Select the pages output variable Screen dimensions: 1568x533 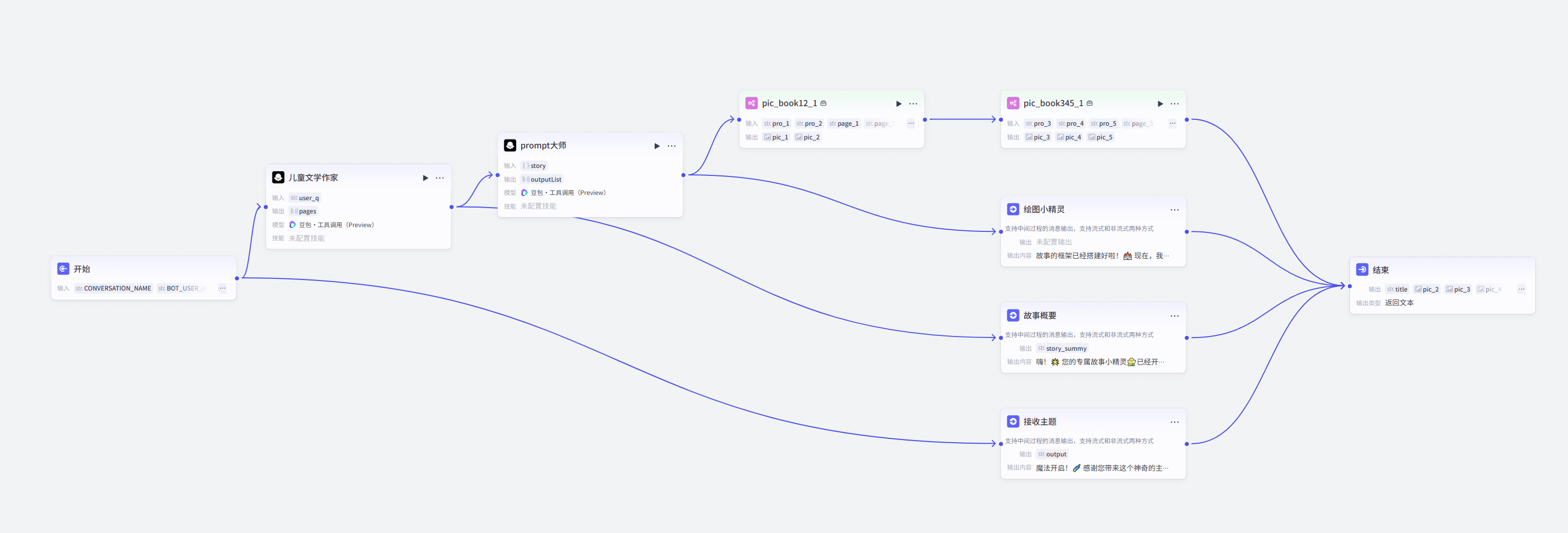pyautogui.click(x=303, y=211)
